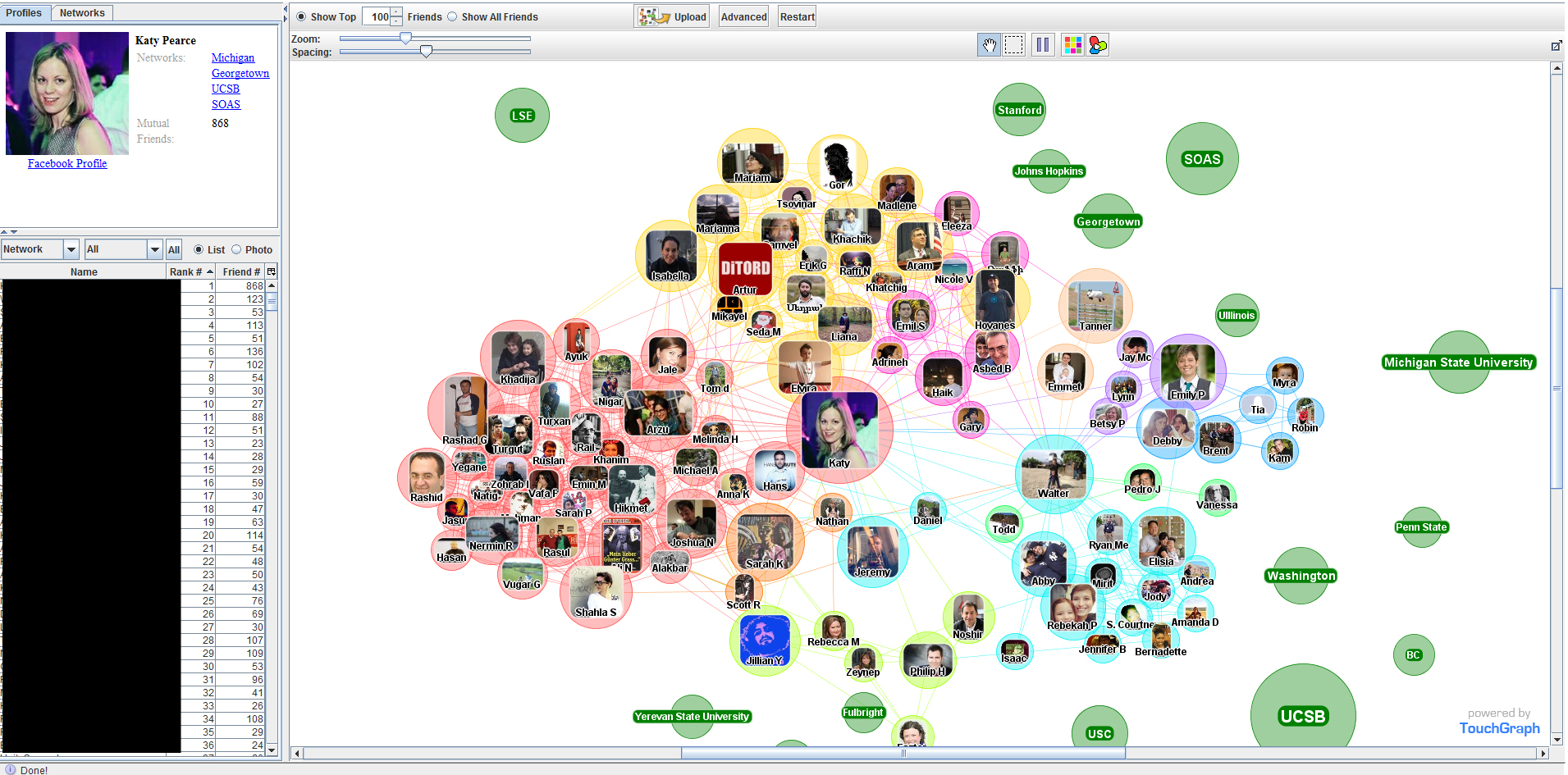Viewport: 1568px width, 775px height.
Task: Click the graph vertical scrollbar up arrow
Action: [1557, 69]
